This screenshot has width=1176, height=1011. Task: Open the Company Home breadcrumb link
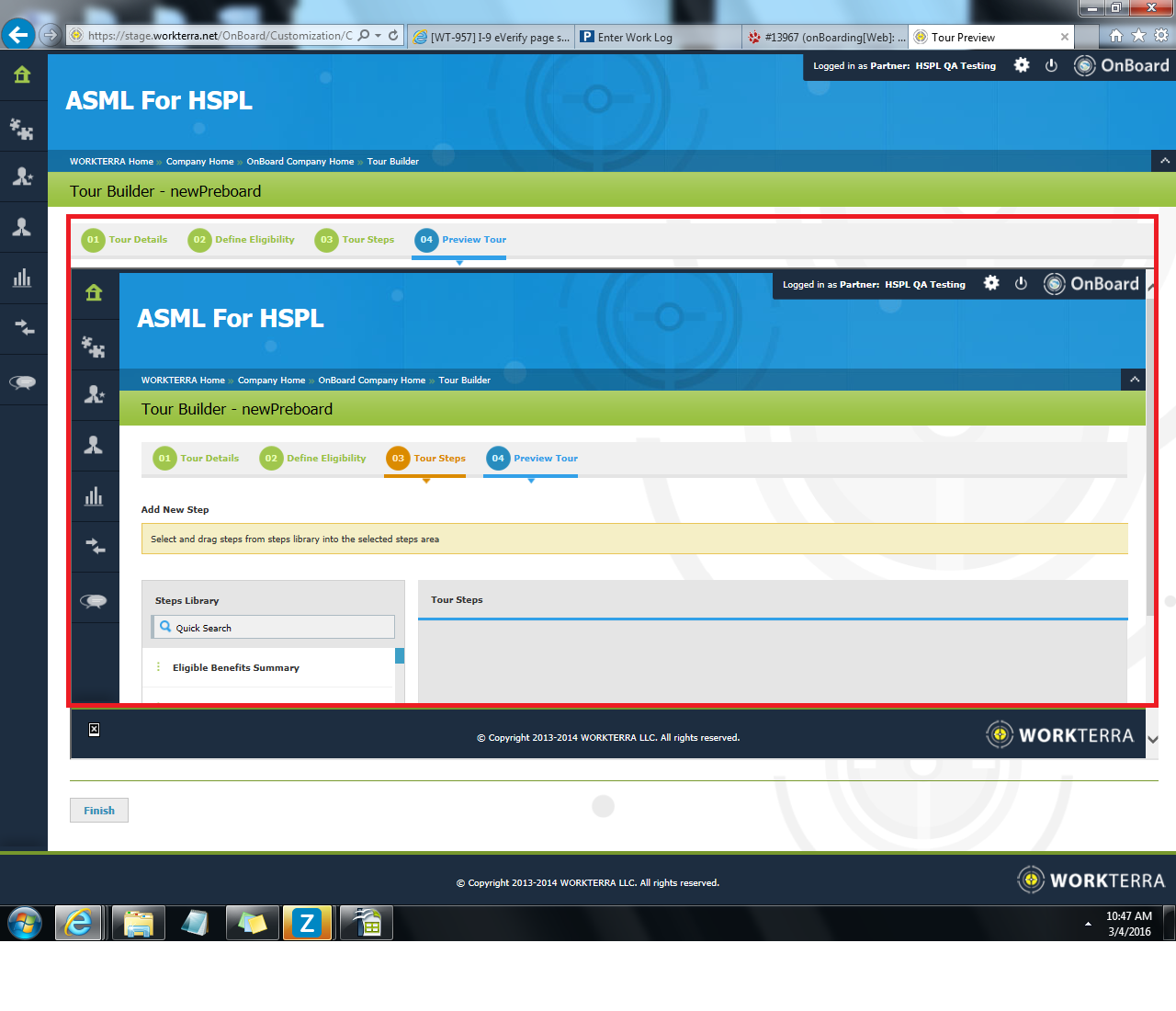(199, 162)
